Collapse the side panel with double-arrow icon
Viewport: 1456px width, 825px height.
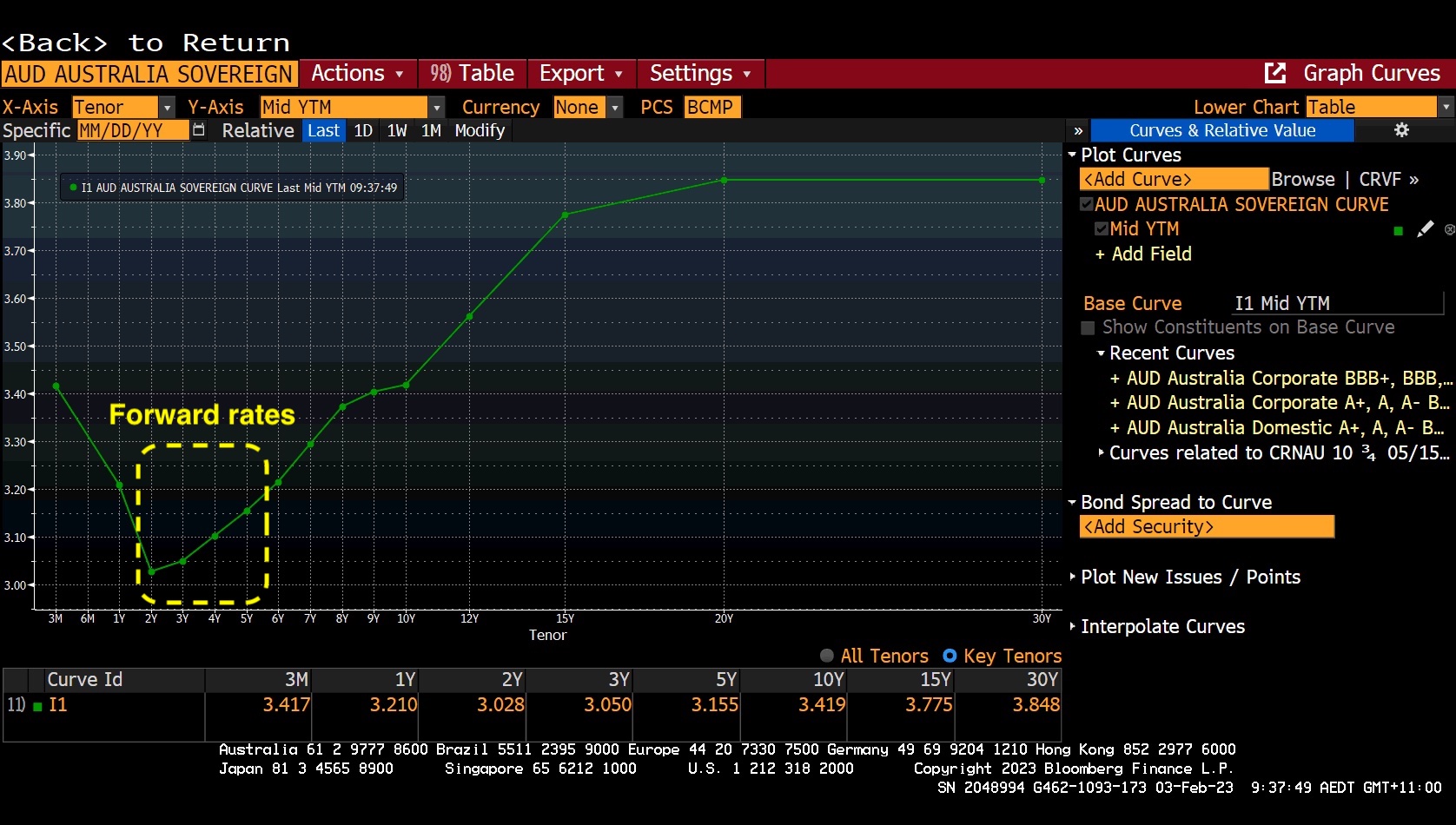(1078, 130)
